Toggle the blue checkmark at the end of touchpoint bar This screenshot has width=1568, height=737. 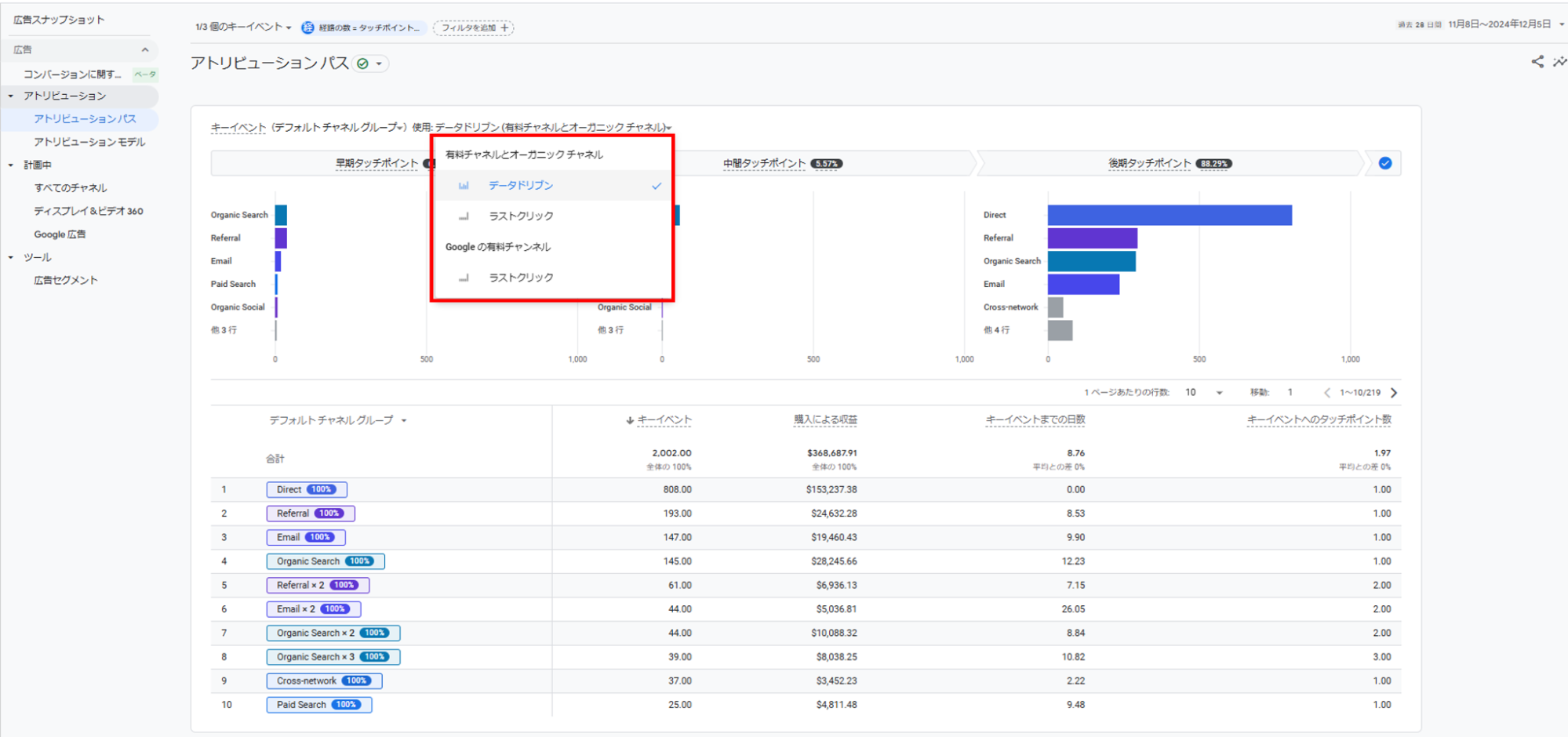tap(1385, 163)
